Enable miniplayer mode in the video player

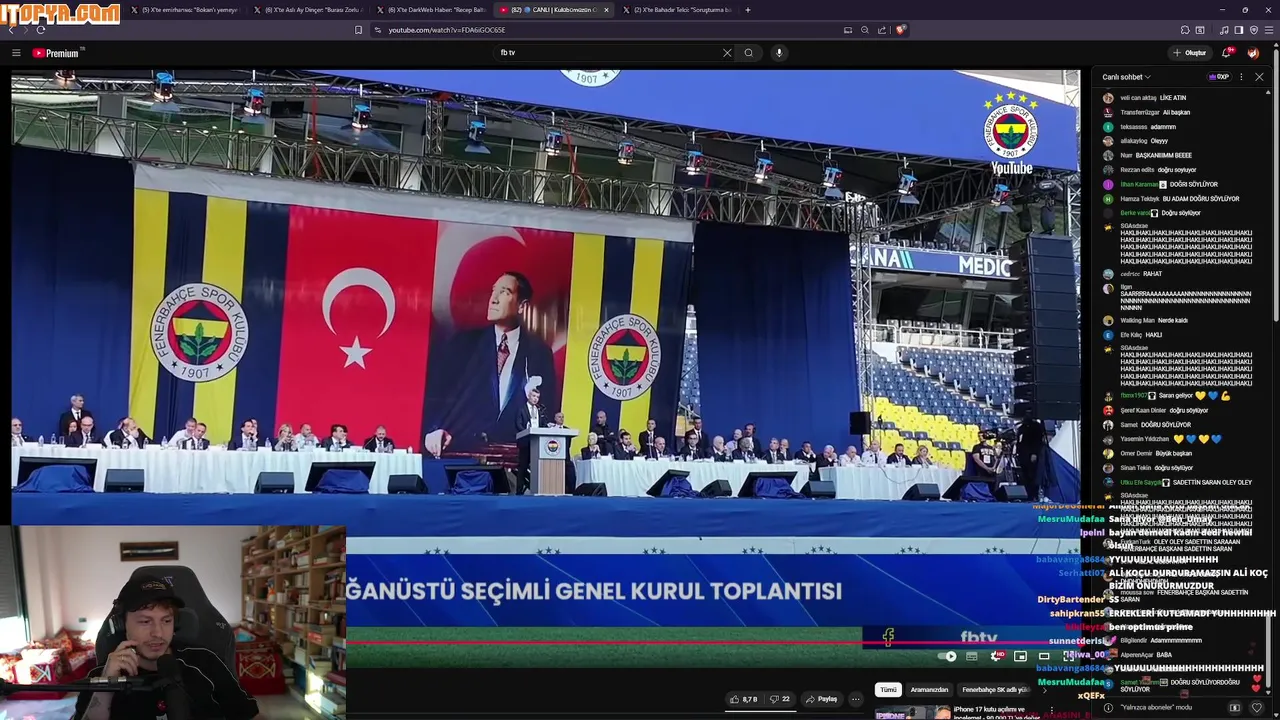(1020, 657)
